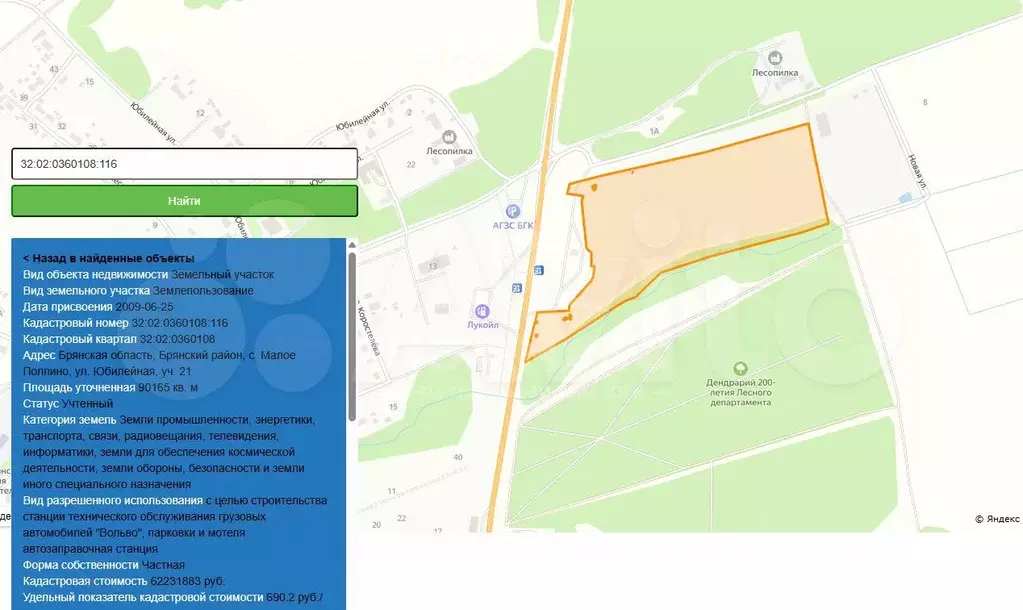Select the Дендрарий tree park icon
Screen dimensions: 1023x610
pos(740,369)
